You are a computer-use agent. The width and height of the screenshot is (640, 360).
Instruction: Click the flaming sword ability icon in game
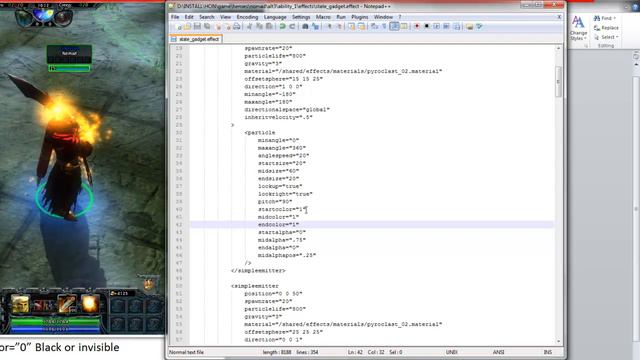coord(67,304)
